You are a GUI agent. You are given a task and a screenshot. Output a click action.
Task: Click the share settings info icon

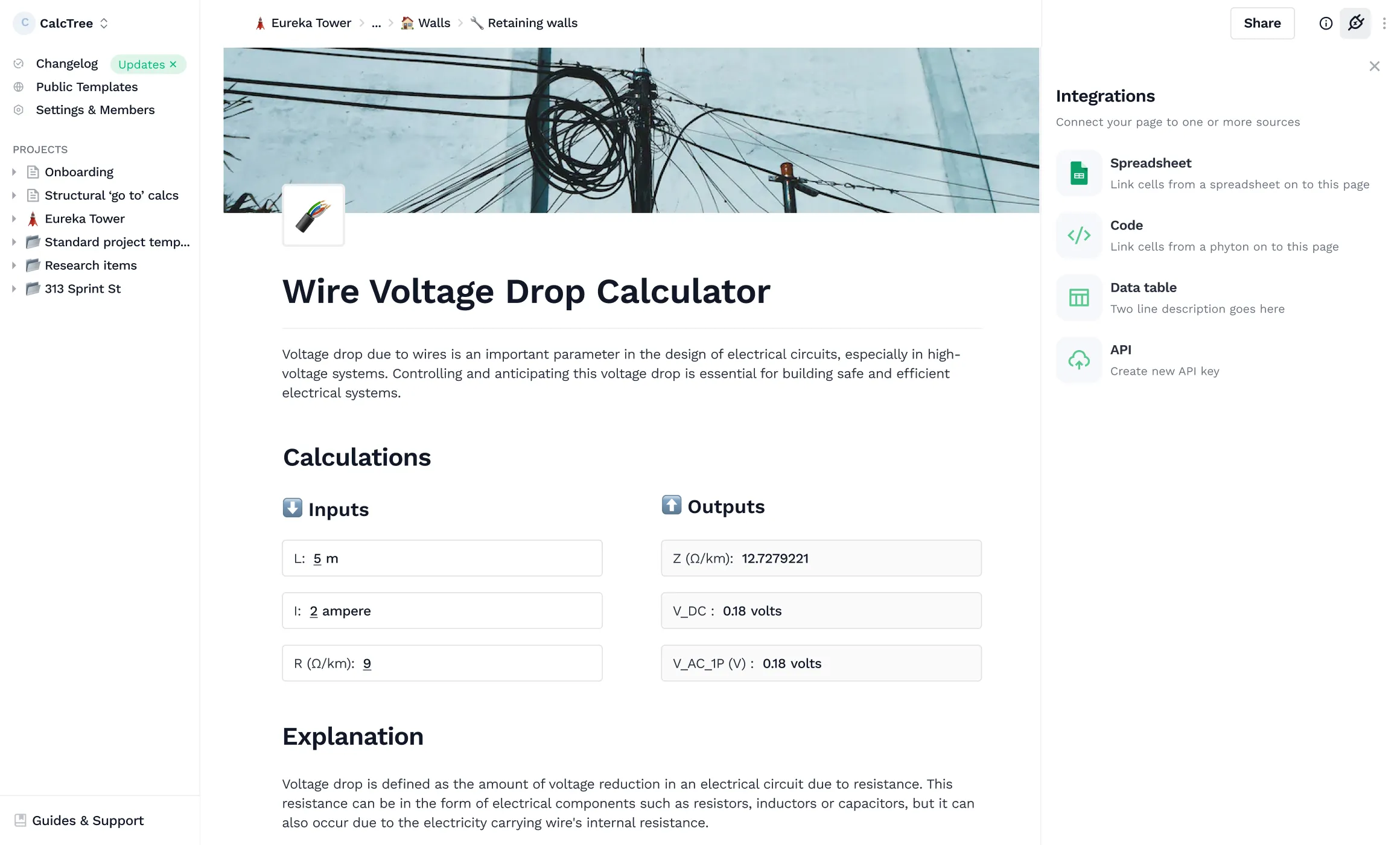click(1326, 23)
